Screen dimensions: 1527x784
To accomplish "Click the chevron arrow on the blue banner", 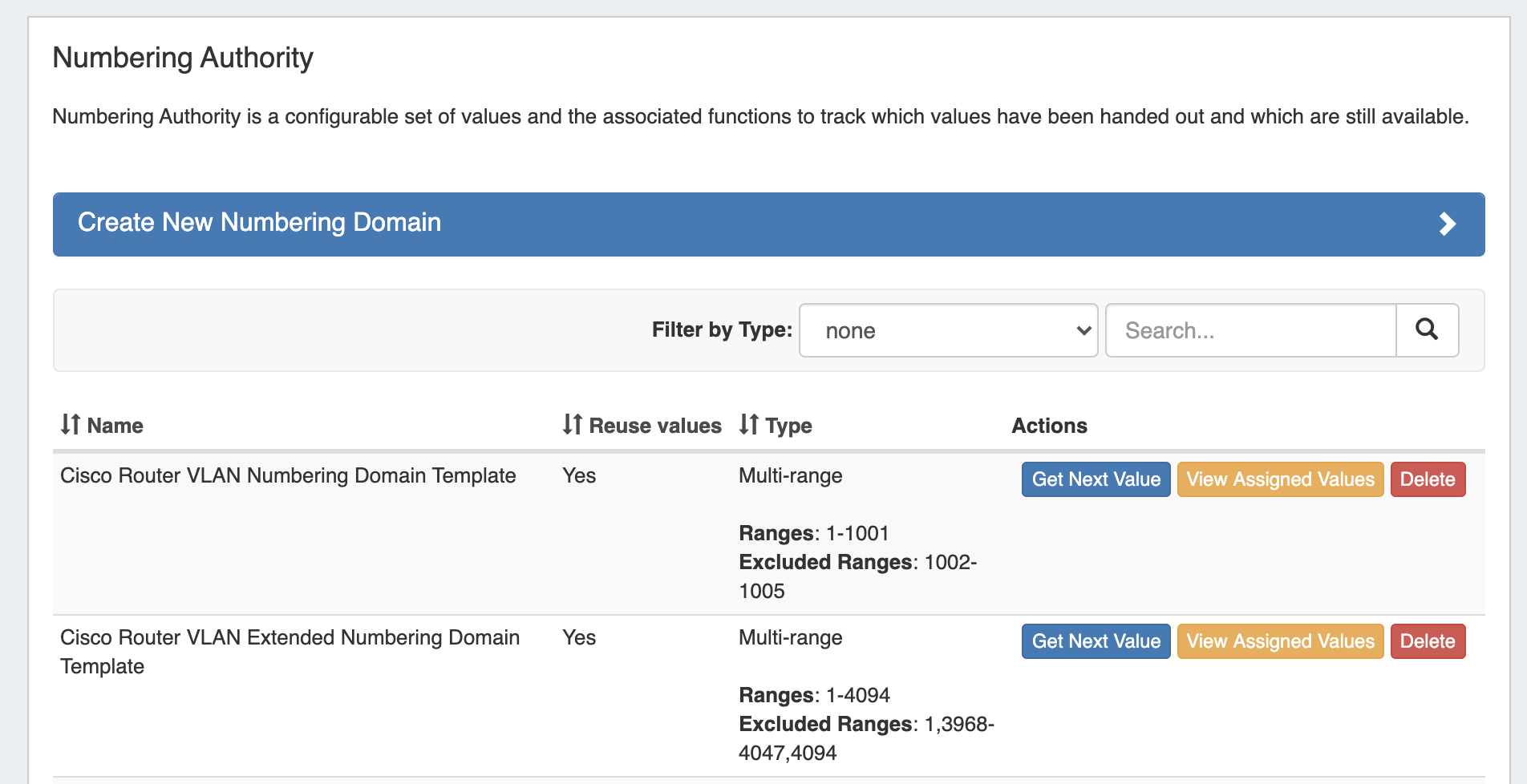I will coord(1447,224).
